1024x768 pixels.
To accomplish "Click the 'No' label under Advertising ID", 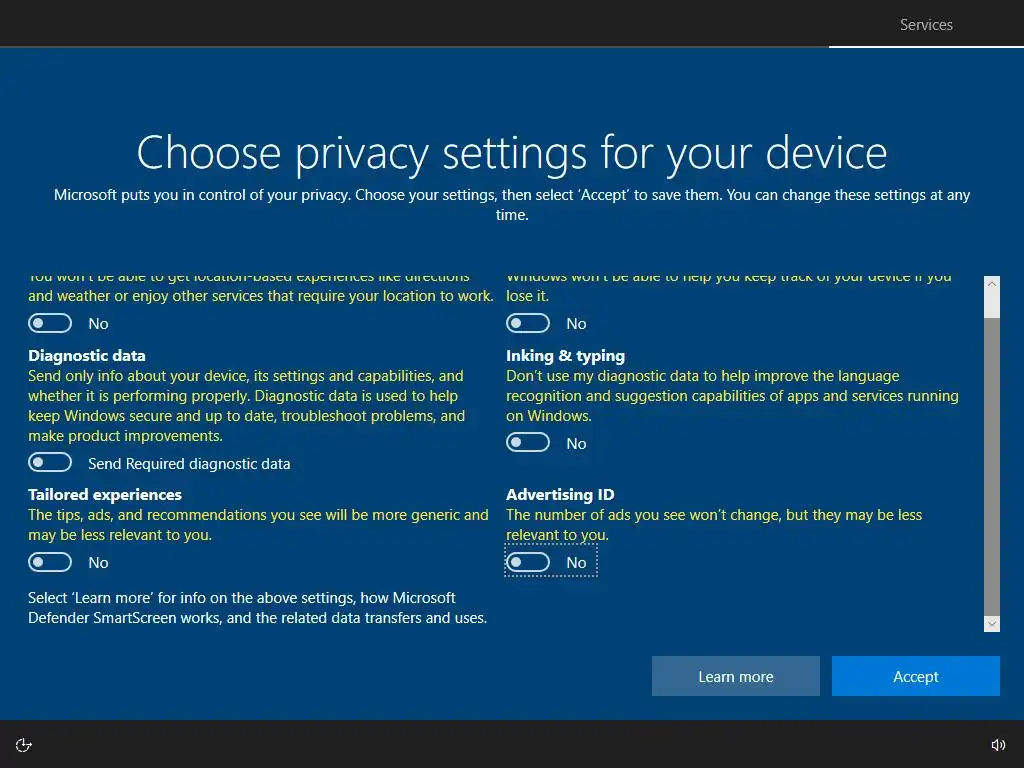I will pyautogui.click(x=577, y=563).
